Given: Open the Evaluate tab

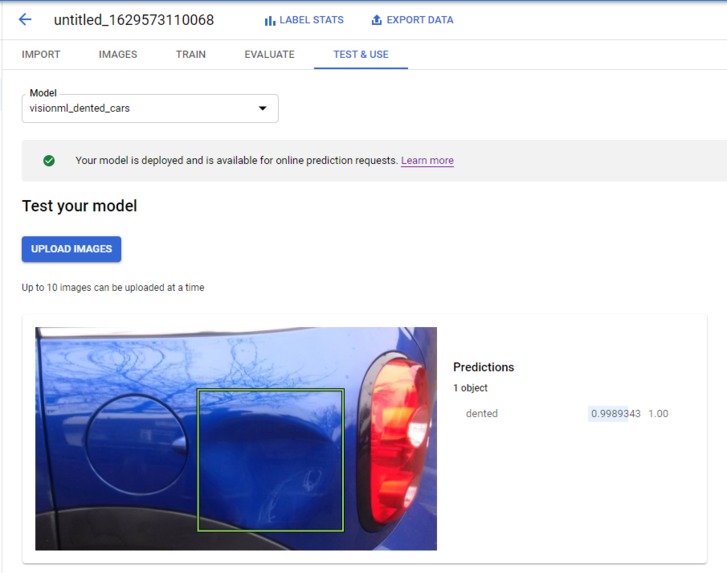Looking at the screenshot, I should (269, 54).
